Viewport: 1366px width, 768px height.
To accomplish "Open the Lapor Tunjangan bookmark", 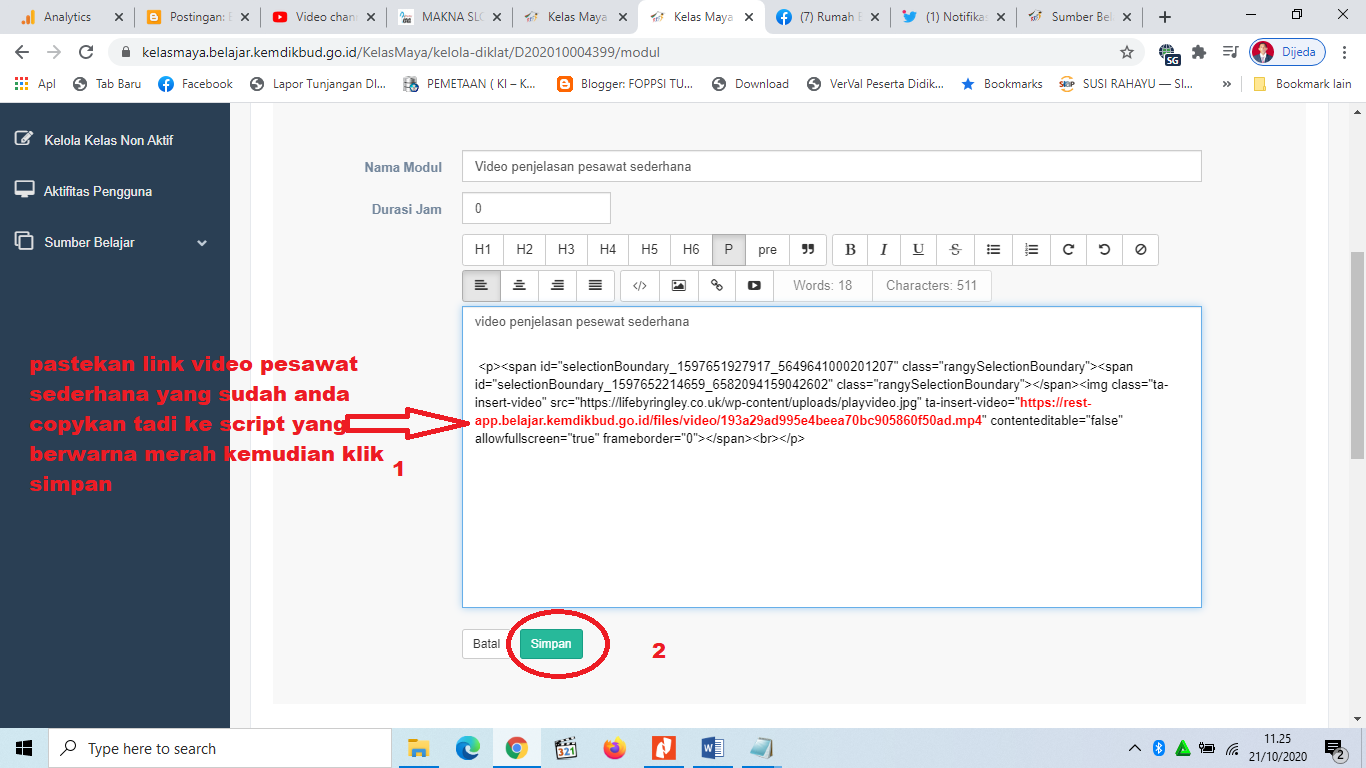I will 318,84.
